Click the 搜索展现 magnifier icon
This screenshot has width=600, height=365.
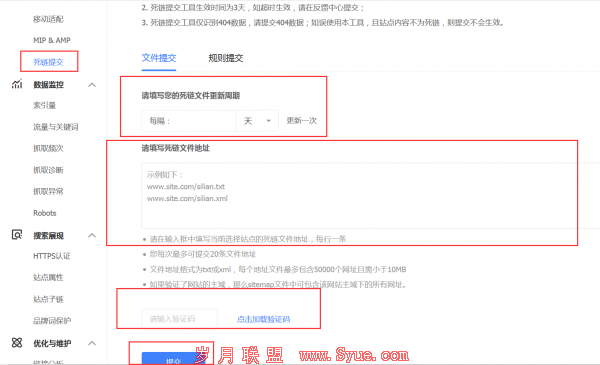[x=17, y=235]
